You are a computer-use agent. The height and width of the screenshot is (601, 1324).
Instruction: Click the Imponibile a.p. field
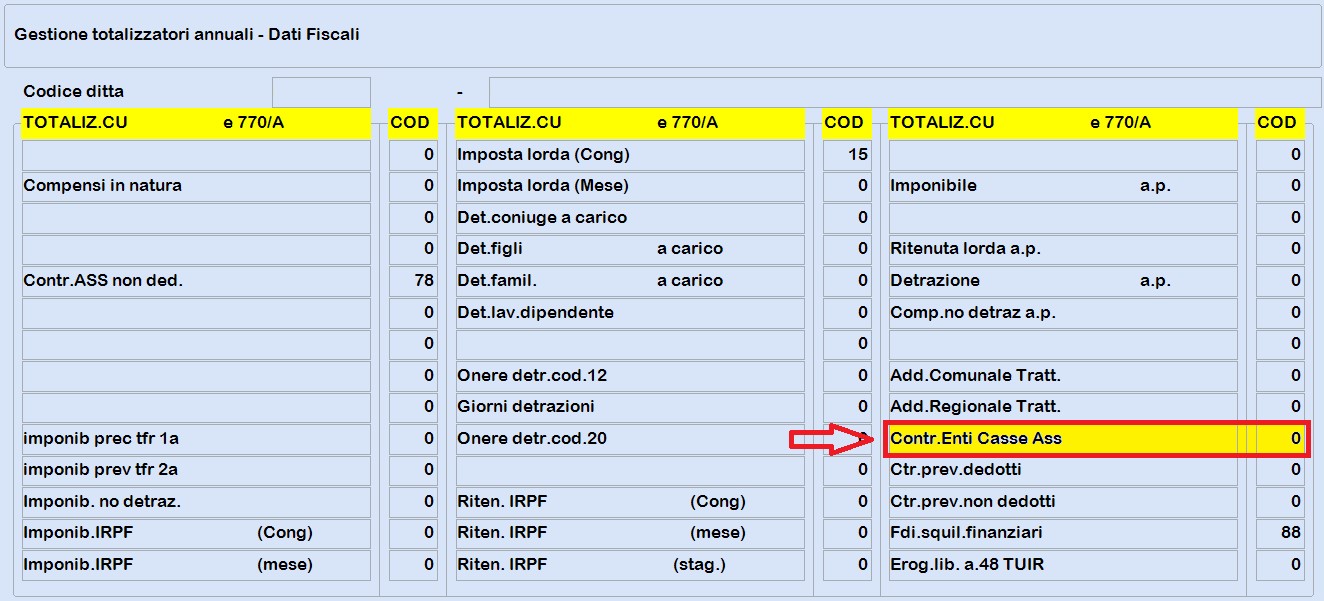(1063, 186)
